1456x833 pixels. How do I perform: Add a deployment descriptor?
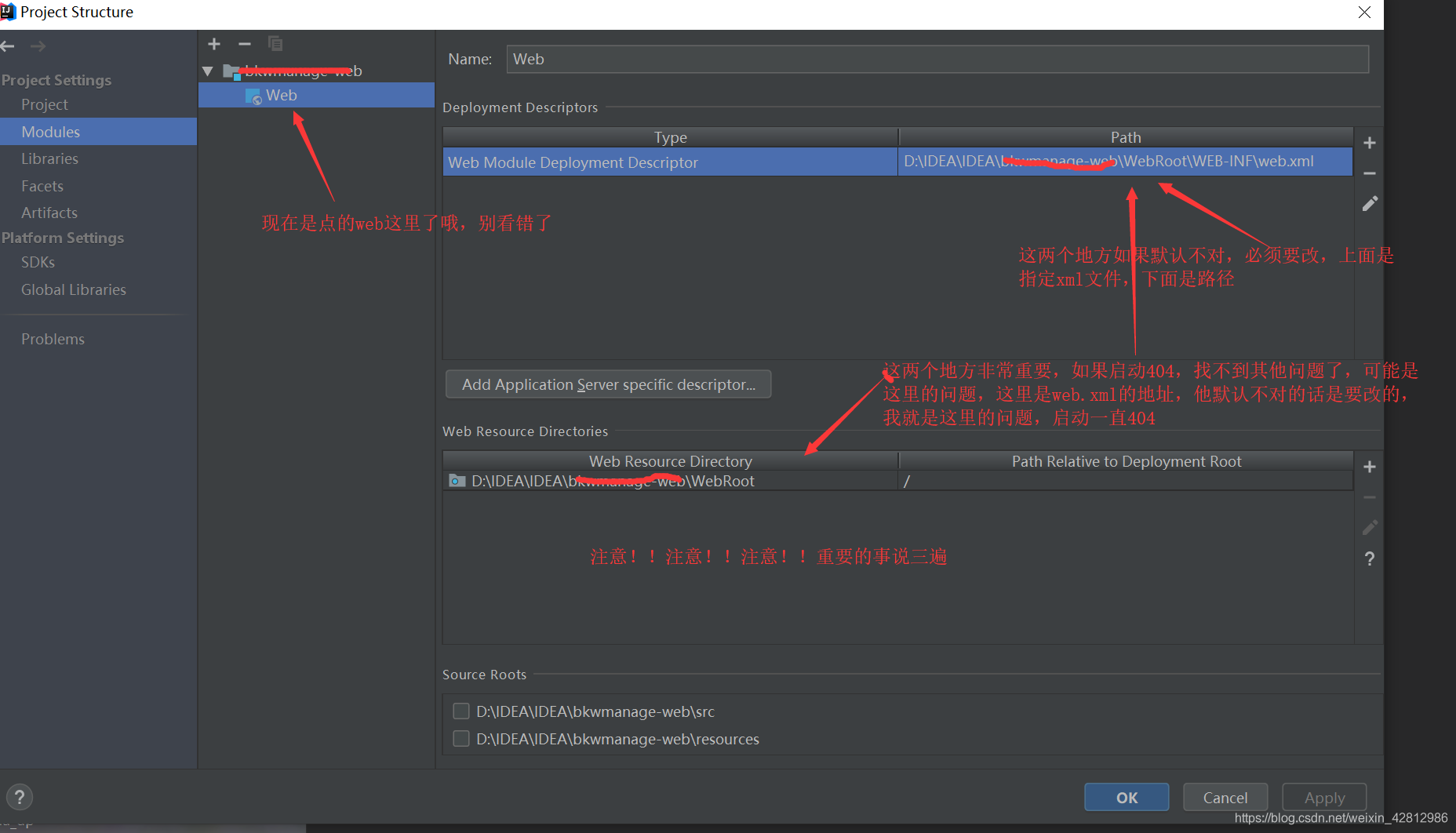tap(1370, 143)
